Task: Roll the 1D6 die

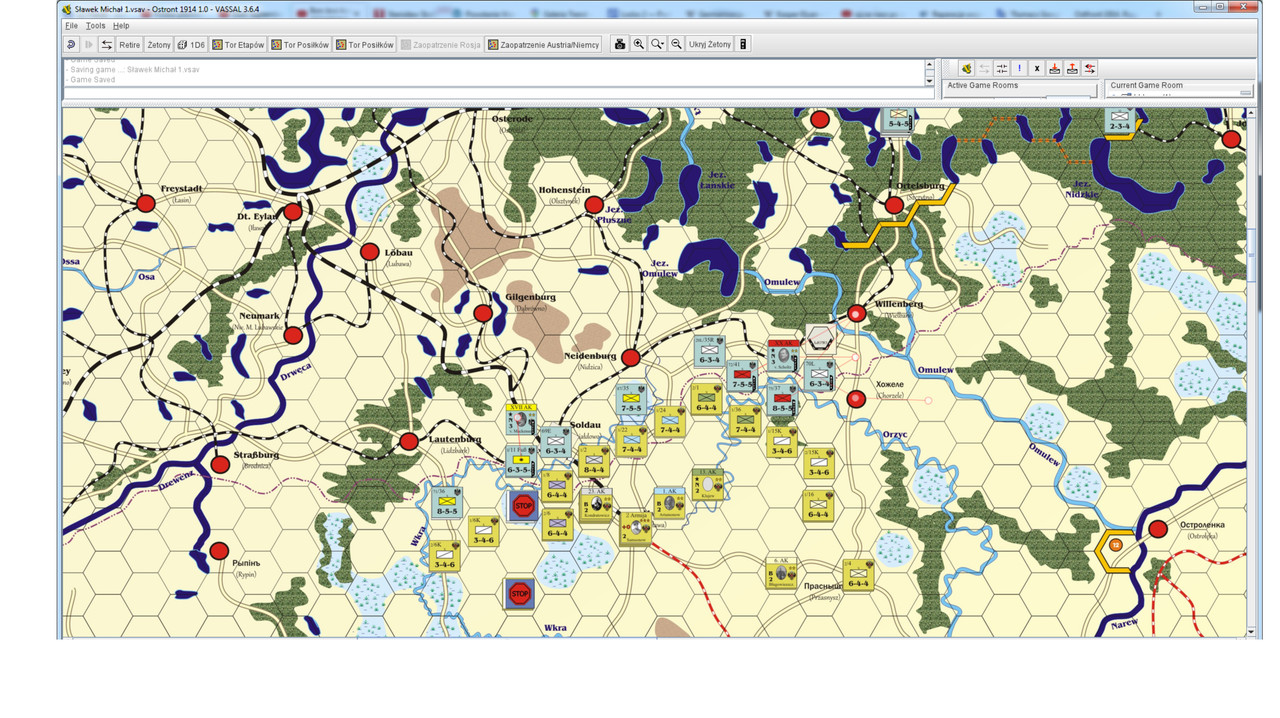Action: pos(191,45)
